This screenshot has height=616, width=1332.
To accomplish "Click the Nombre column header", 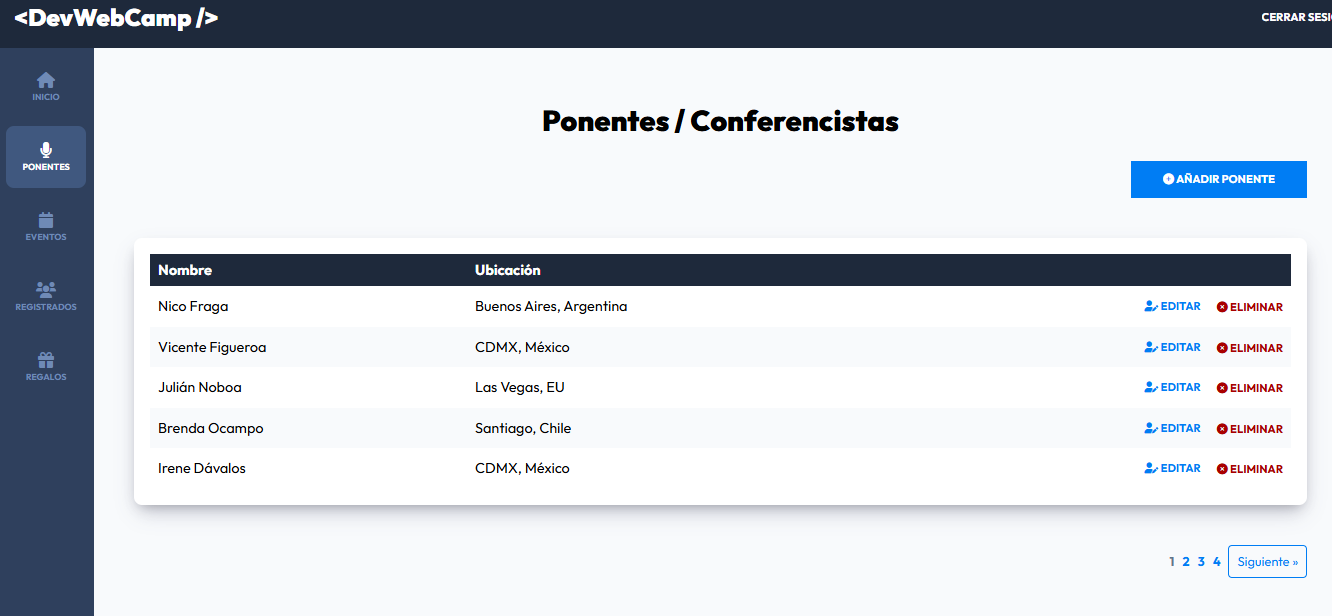I will pos(184,270).
